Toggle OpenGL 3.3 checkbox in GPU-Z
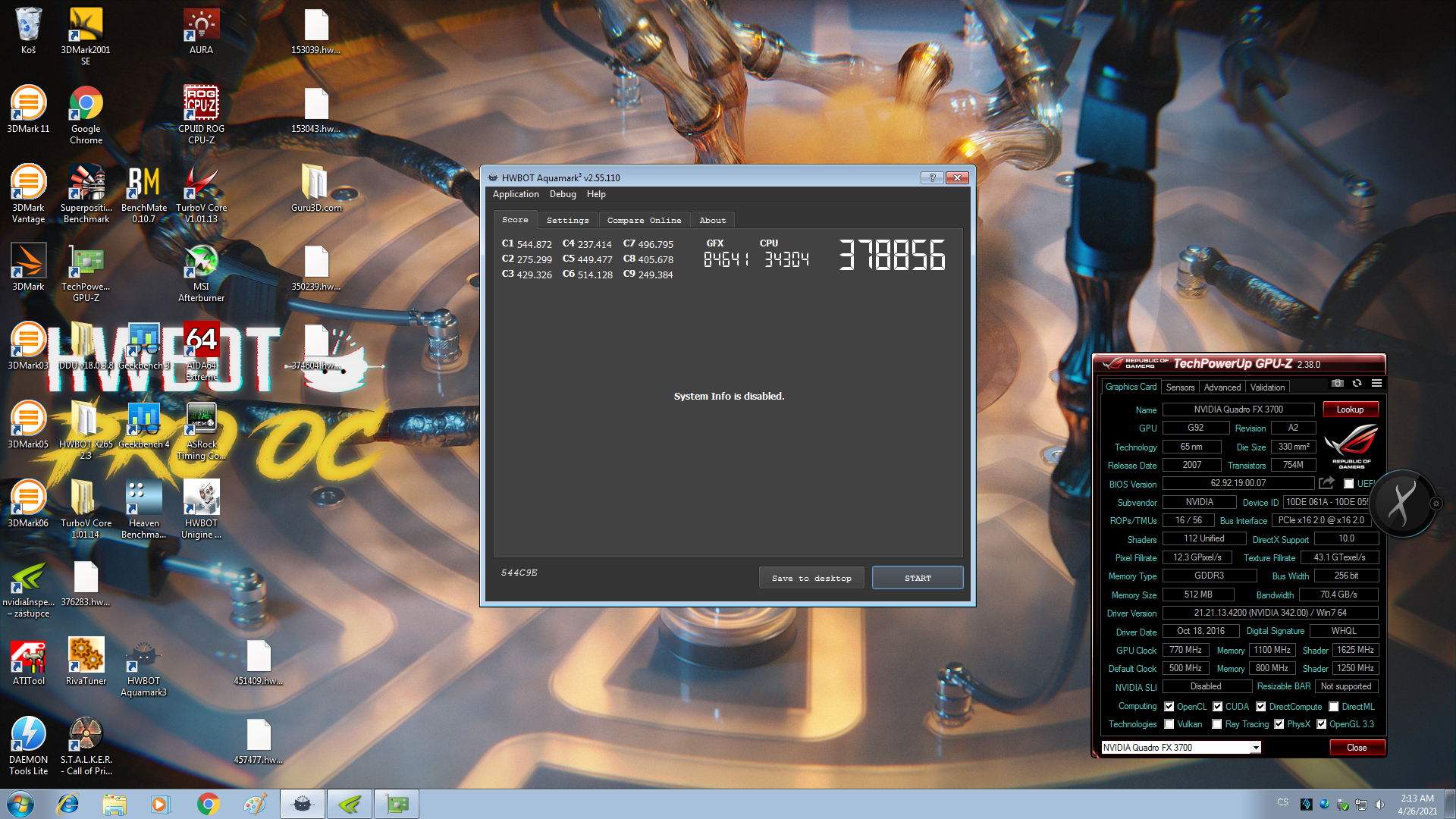The height and width of the screenshot is (819, 1456). [1322, 724]
